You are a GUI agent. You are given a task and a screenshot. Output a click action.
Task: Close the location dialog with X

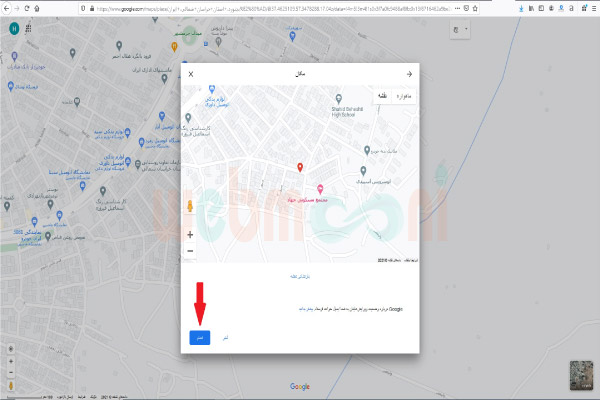click(191, 74)
